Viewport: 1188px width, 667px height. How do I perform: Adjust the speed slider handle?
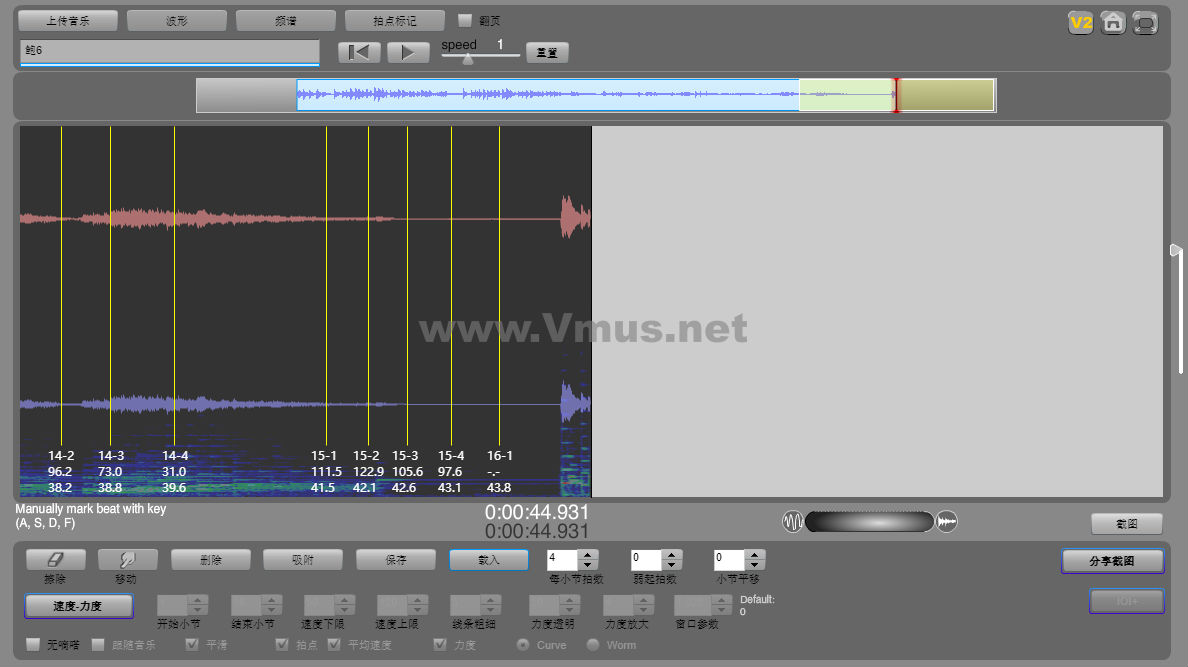point(468,58)
